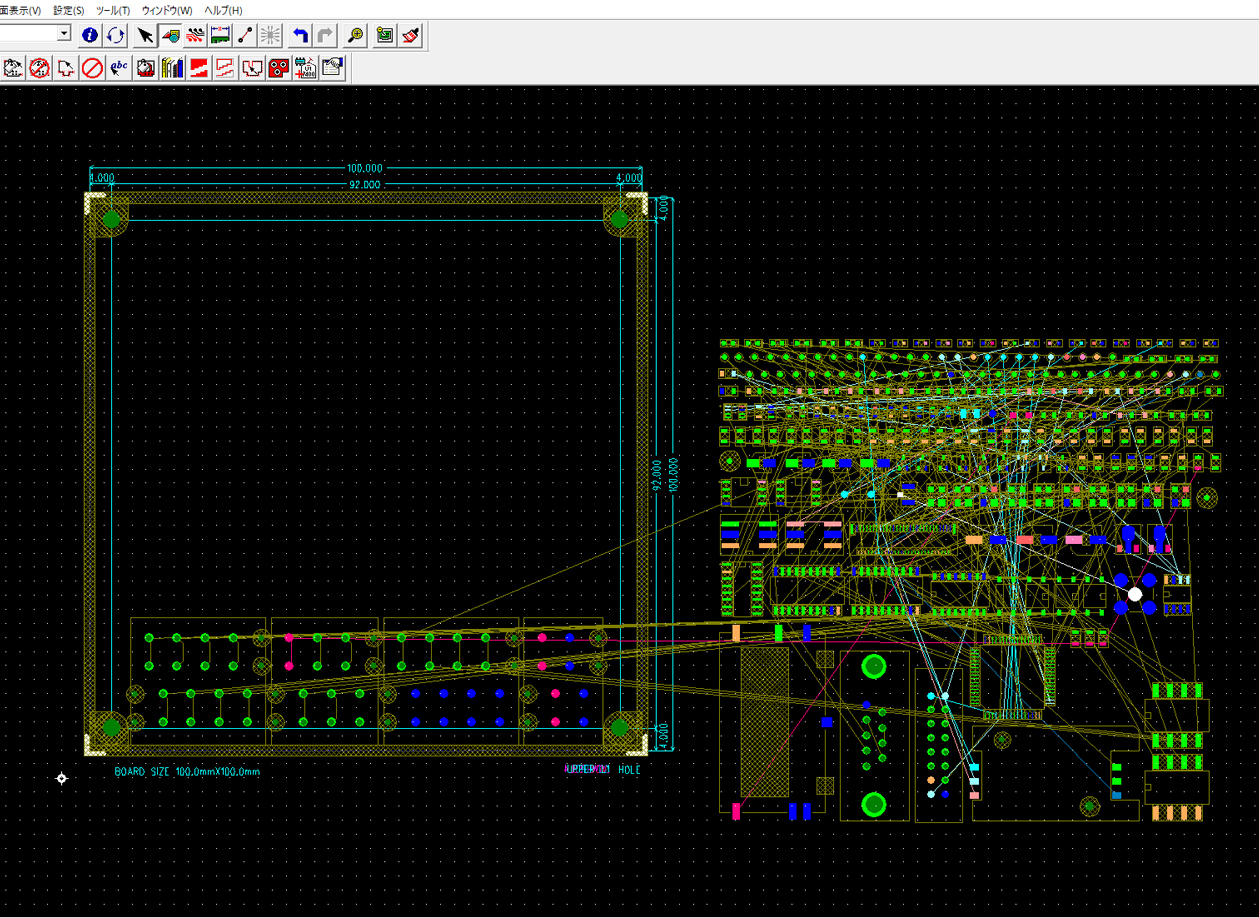This screenshot has width=1259, height=918.
Task: Click the origin crosshair marker on canvas
Action: tap(61, 778)
